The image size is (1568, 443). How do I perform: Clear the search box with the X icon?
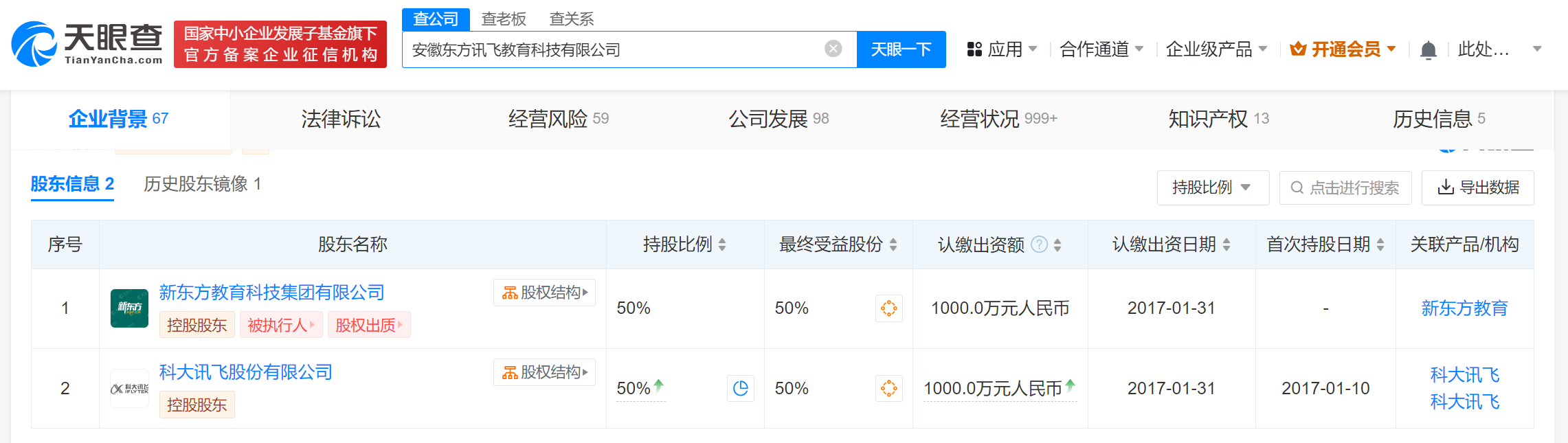[x=833, y=49]
